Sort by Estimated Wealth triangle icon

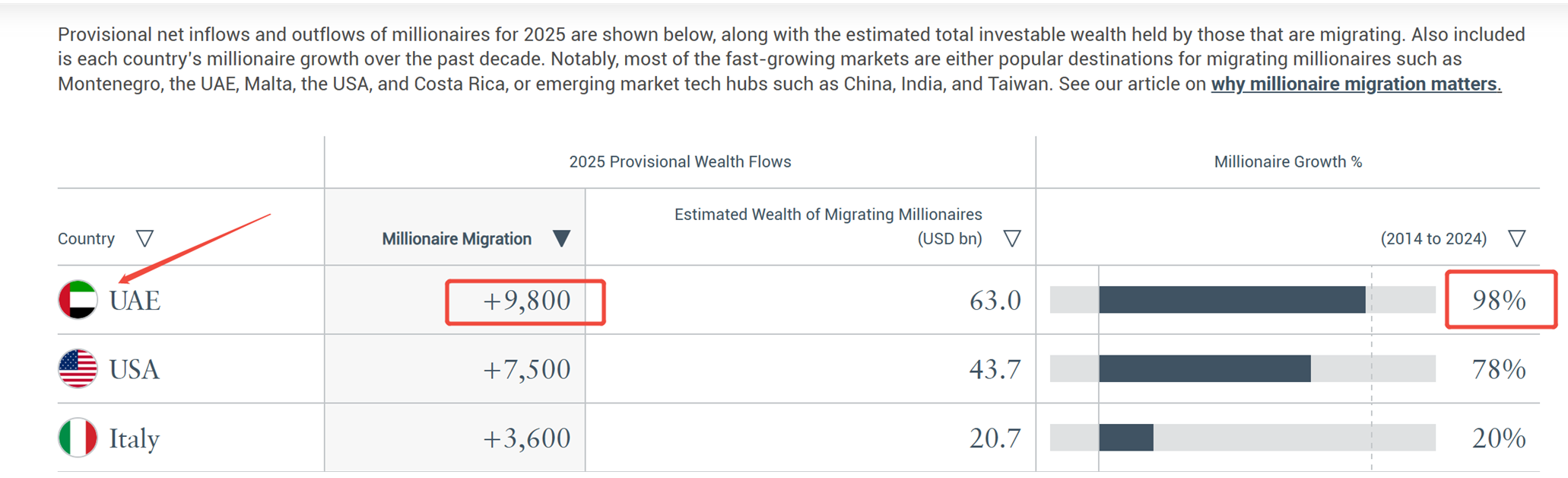click(1012, 239)
